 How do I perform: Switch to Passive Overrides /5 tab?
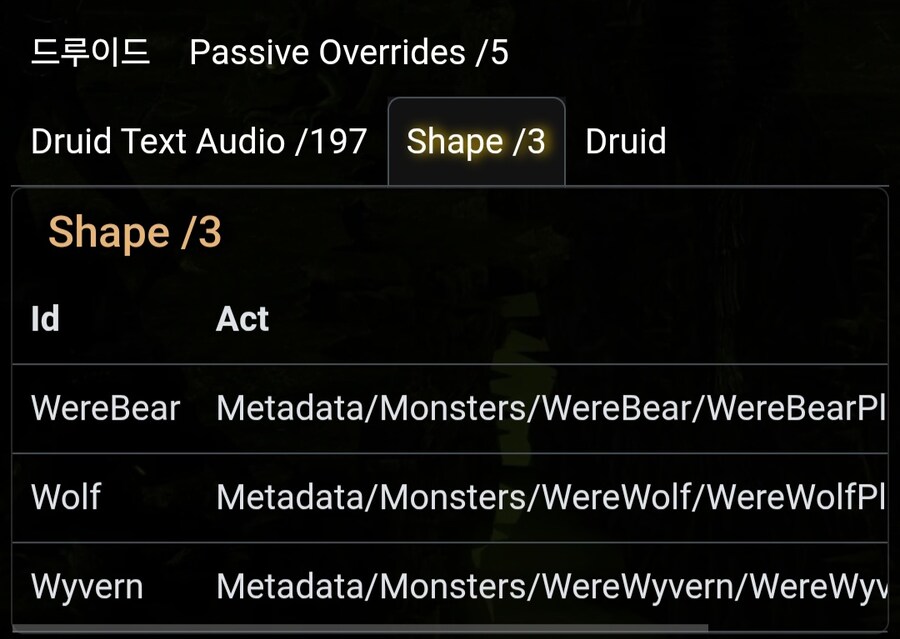click(x=349, y=52)
